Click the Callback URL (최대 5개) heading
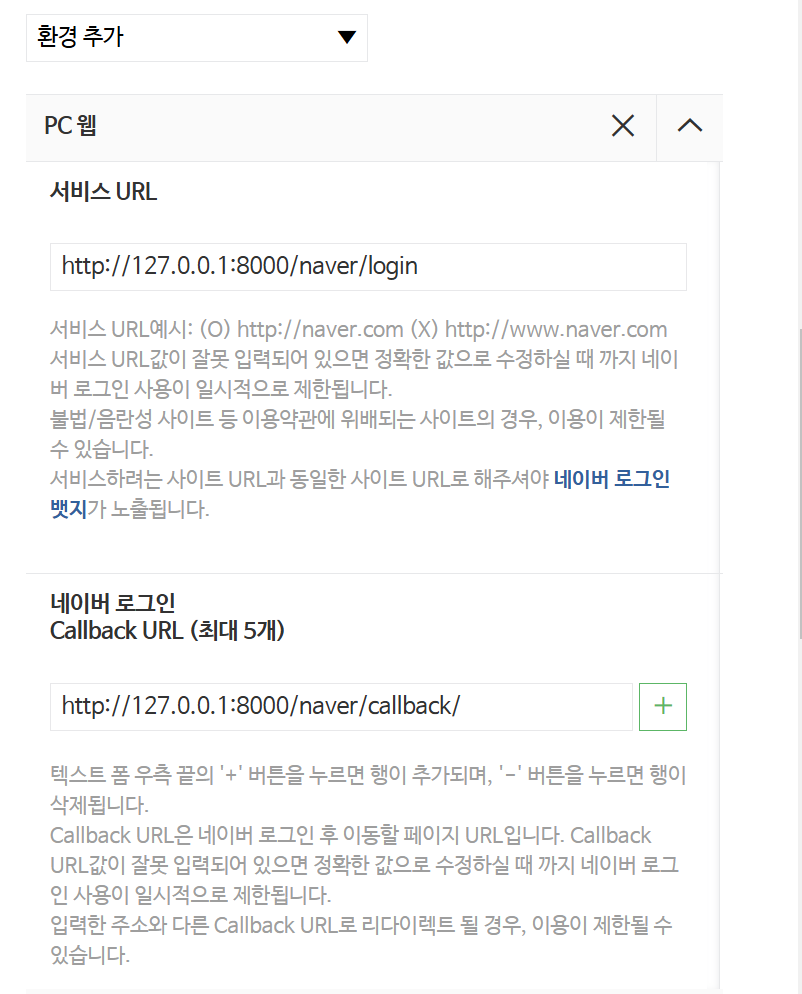Viewport: 802px width, 994px height. (x=167, y=631)
